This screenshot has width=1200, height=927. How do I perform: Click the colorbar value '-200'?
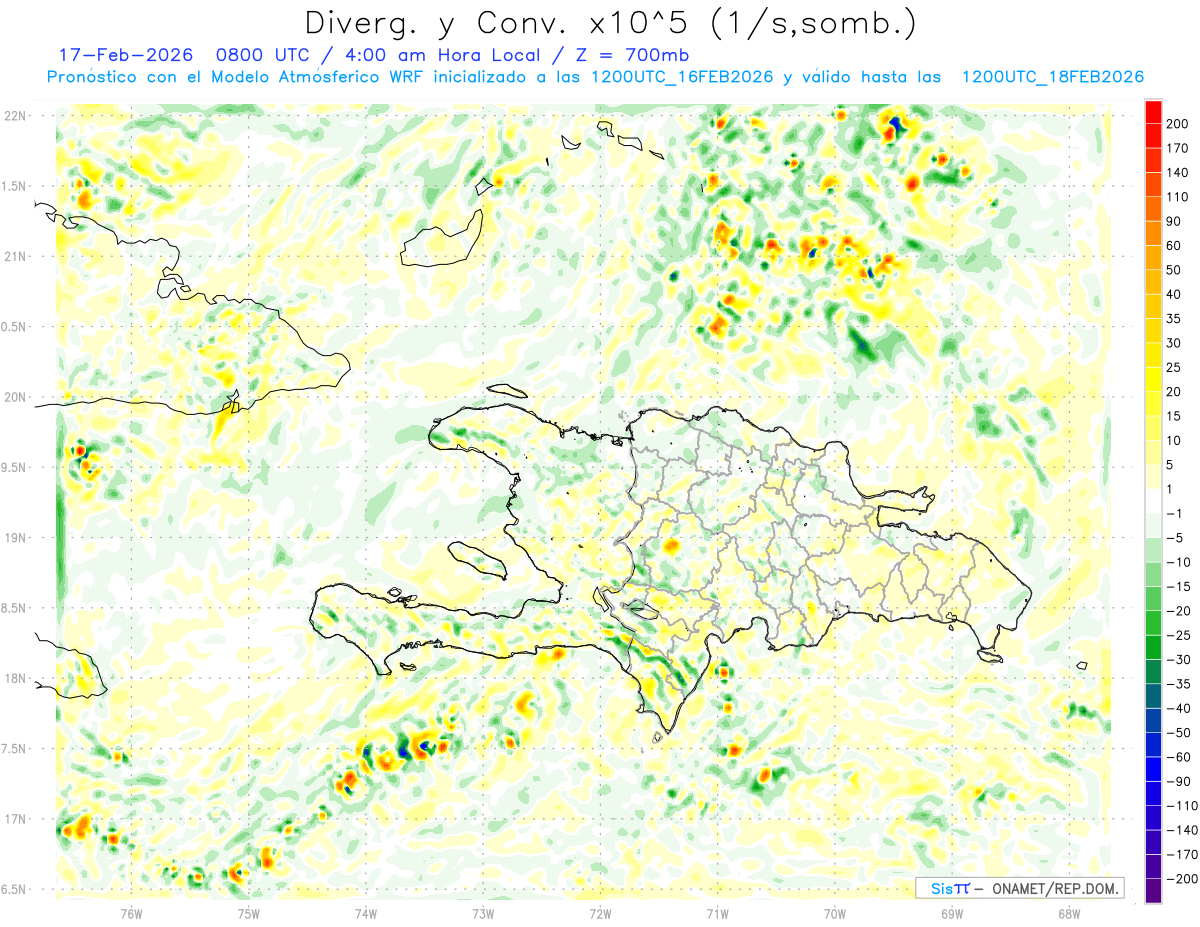point(1182,879)
